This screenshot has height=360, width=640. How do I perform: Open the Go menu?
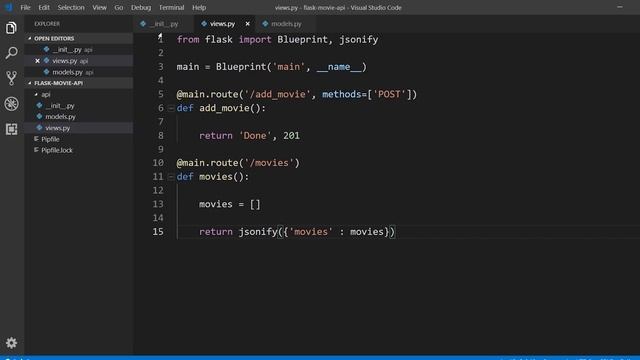[119, 7]
